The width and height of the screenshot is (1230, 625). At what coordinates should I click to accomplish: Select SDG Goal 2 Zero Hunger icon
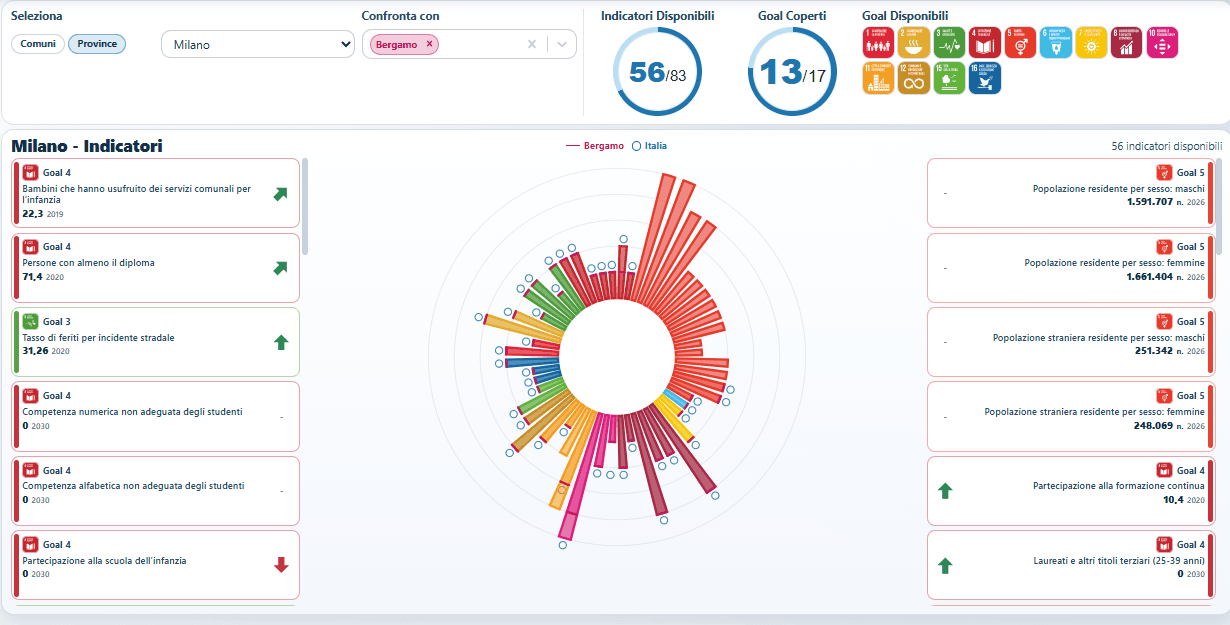pos(914,43)
